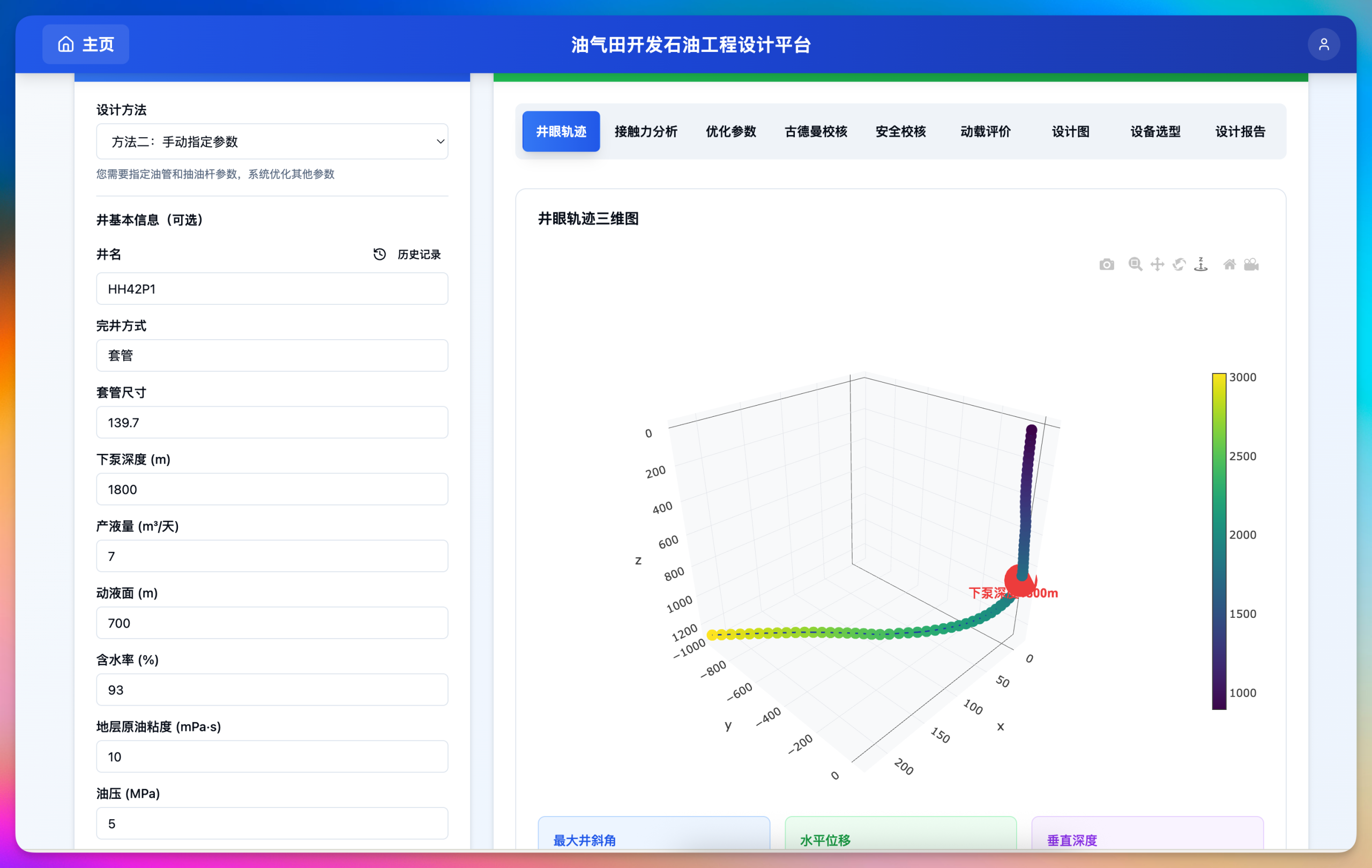Click the 下泵深度 input with 1800
Screen dimensions: 1372x868
tap(272, 489)
